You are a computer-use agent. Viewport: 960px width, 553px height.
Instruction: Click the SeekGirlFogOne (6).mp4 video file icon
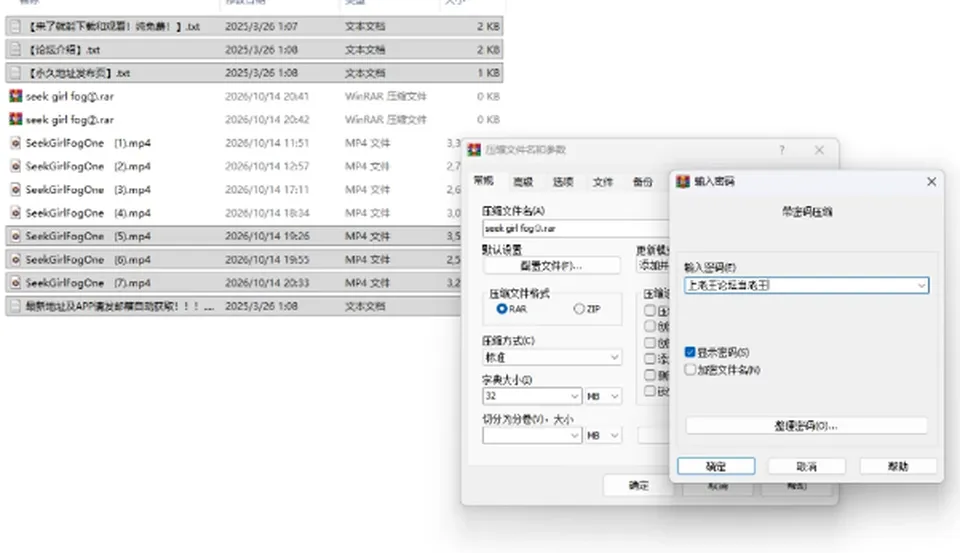click(x=16, y=260)
